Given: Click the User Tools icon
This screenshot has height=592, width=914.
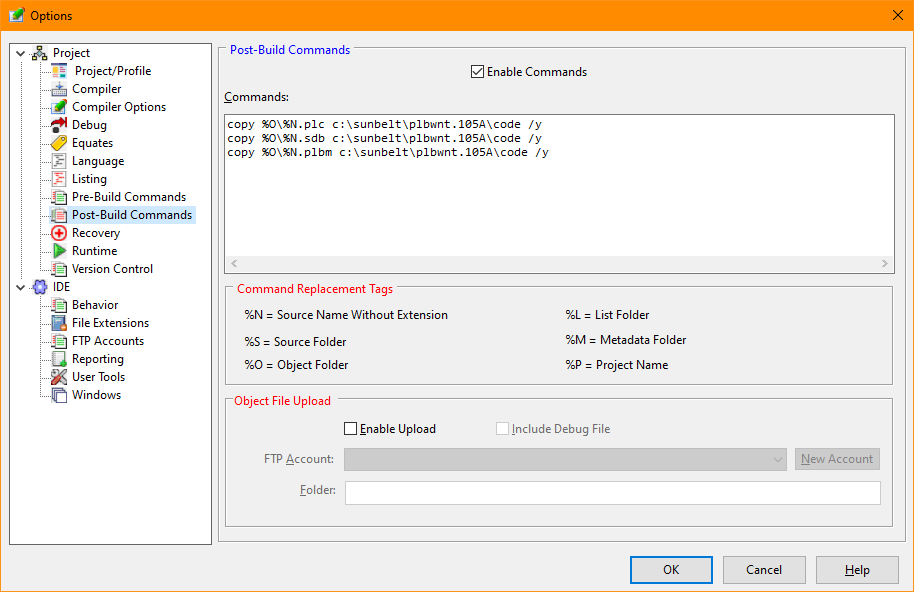Looking at the screenshot, I should [59, 377].
